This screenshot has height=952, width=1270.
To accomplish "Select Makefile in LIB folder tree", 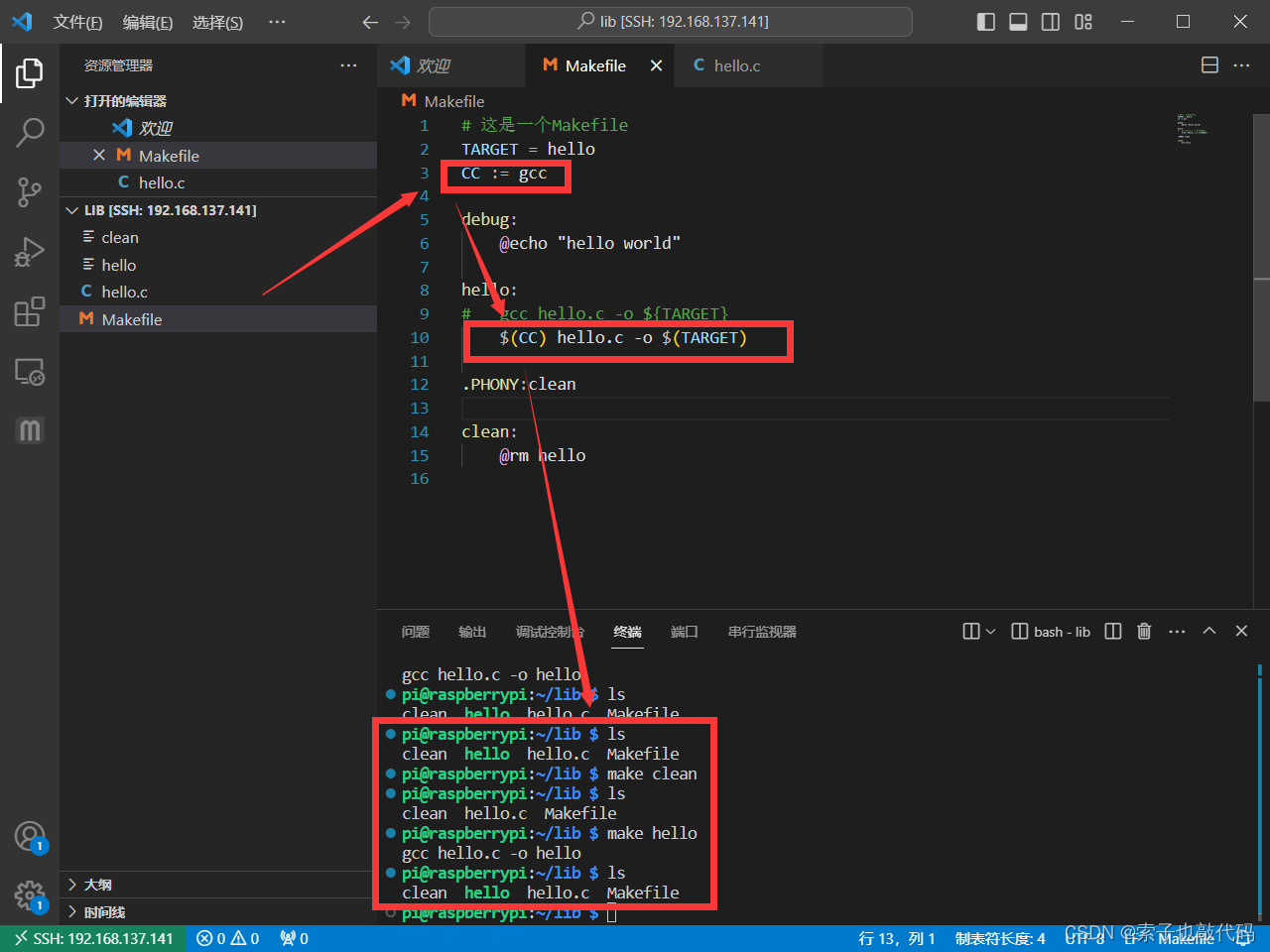I will click(x=218, y=319).
